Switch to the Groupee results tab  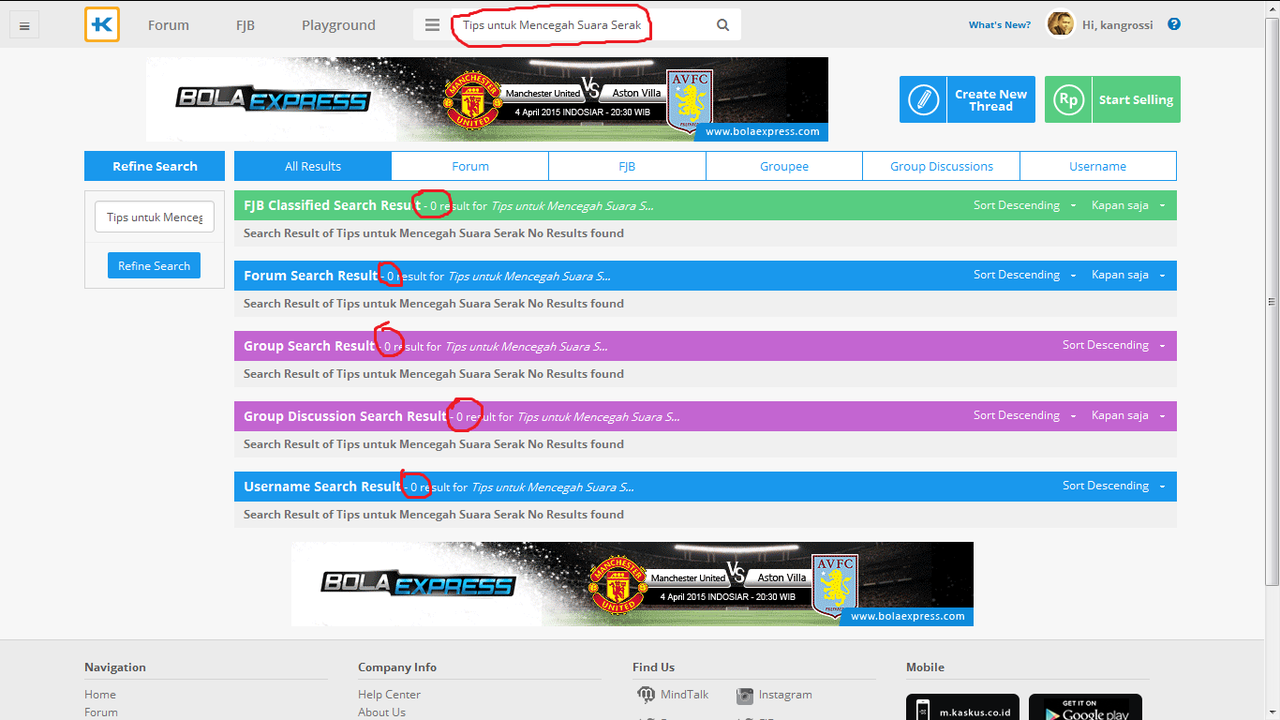pos(784,166)
